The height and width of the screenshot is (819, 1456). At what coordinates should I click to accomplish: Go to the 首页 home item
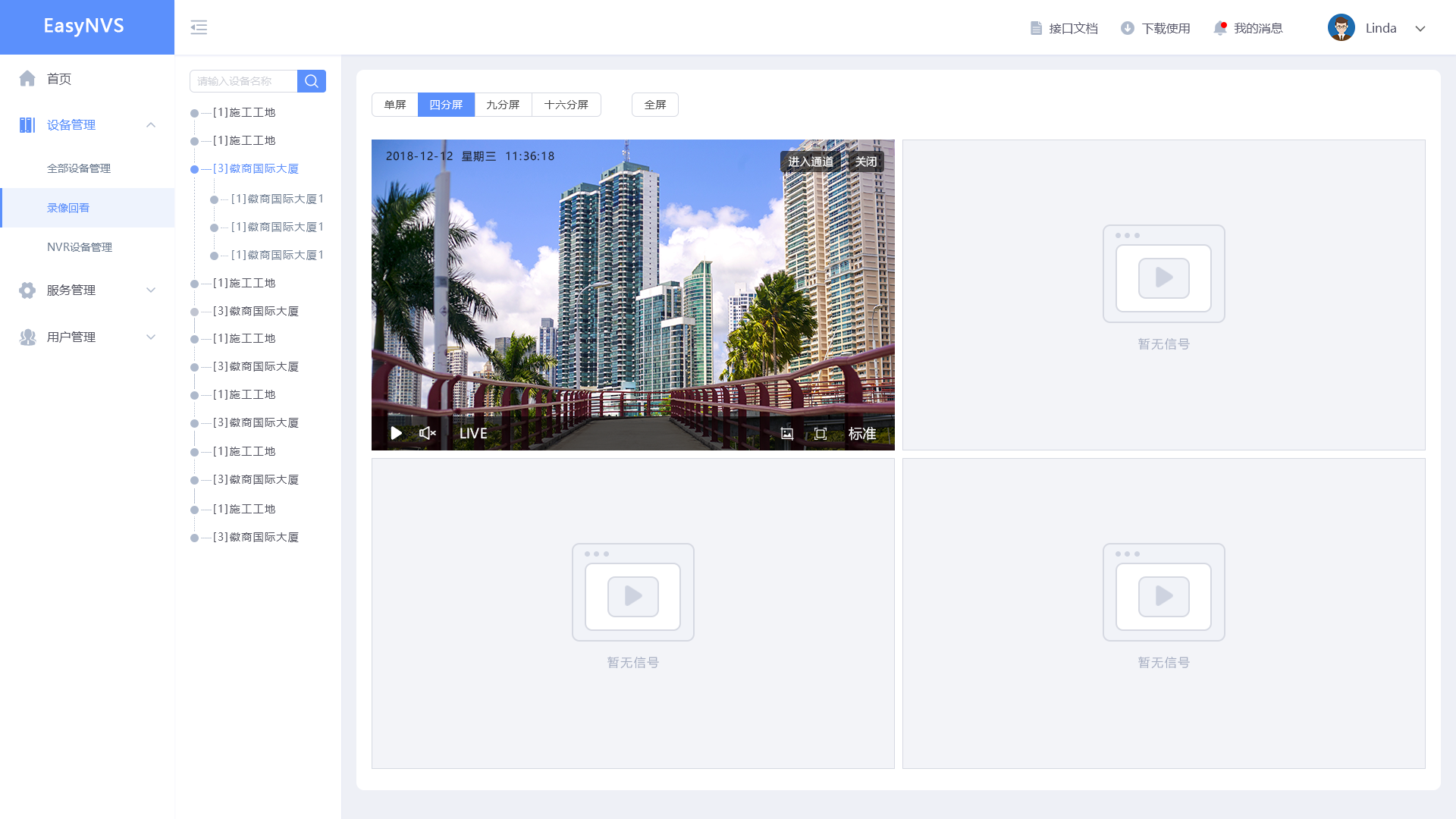tap(59, 79)
